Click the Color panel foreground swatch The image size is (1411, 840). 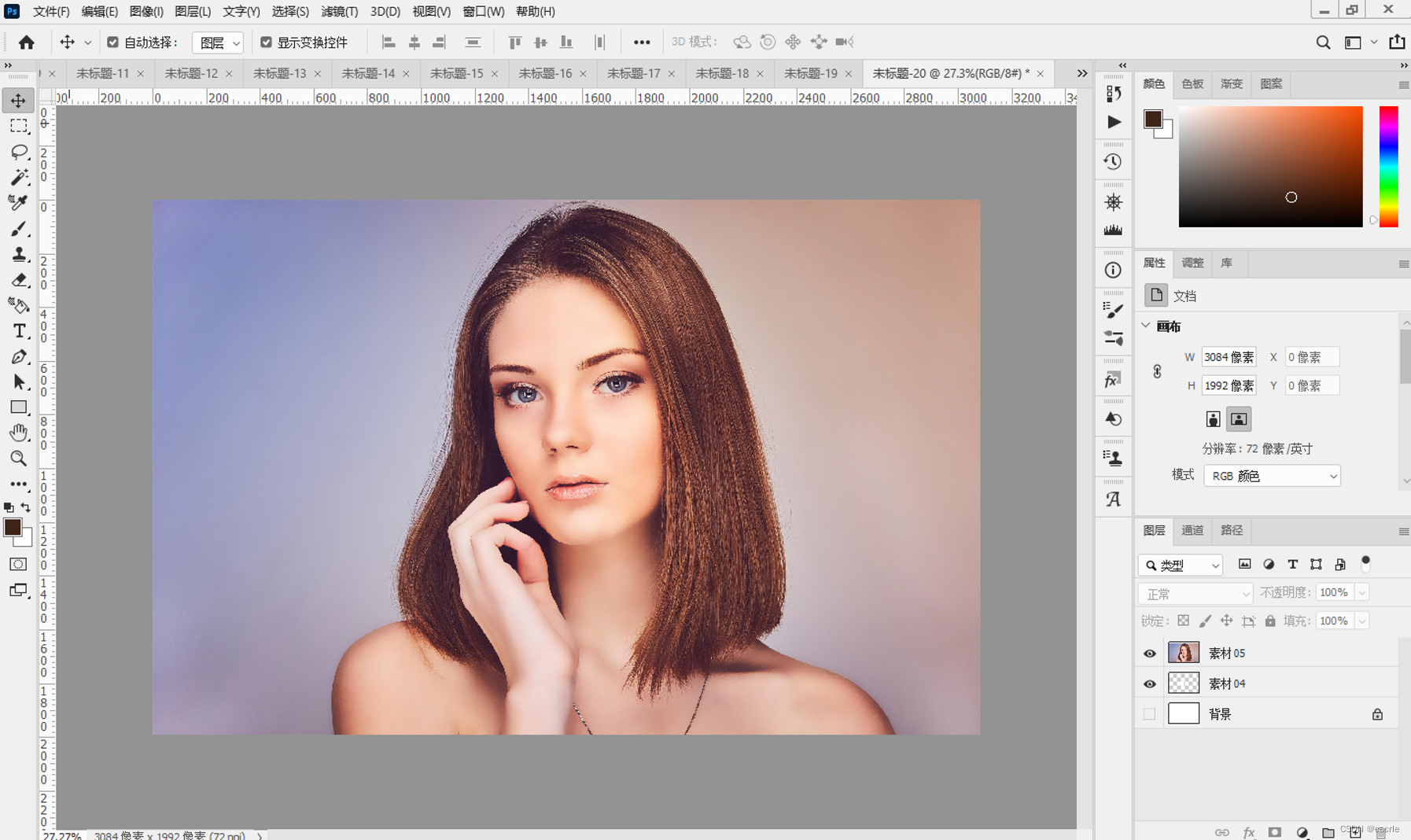click(x=1152, y=119)
